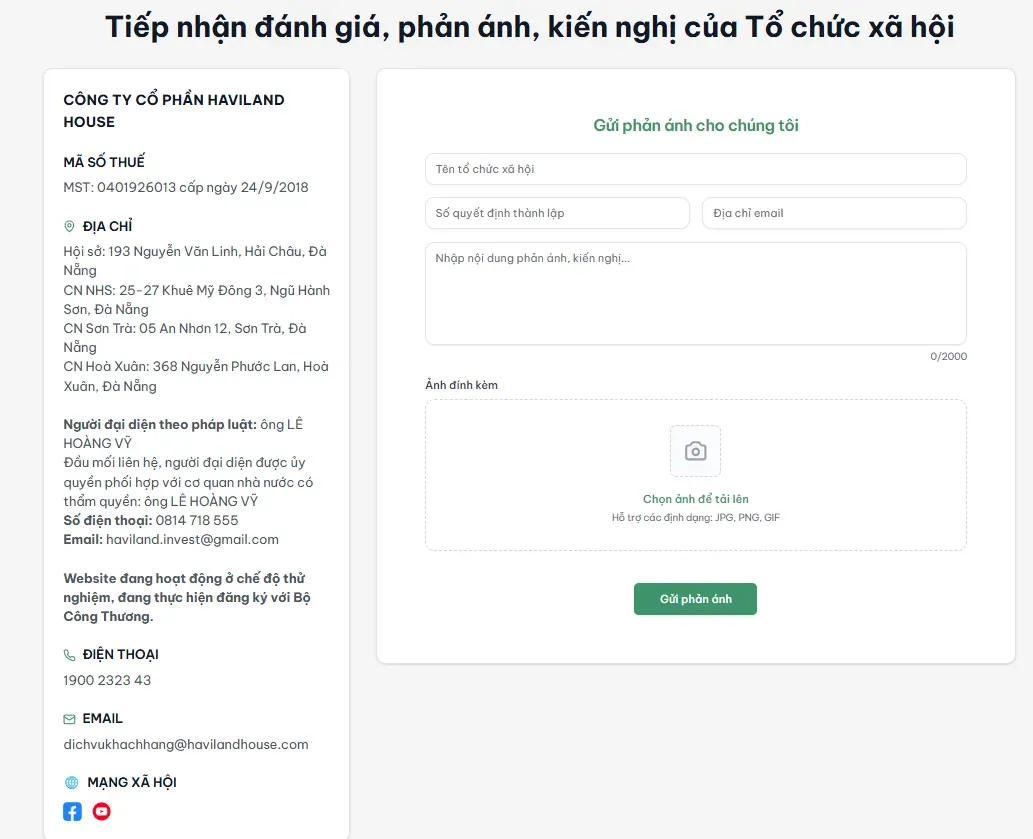The height and width of the screenshot is (839, 1033).
Task: Click the camera upload icon
Action: click(695, 451)
